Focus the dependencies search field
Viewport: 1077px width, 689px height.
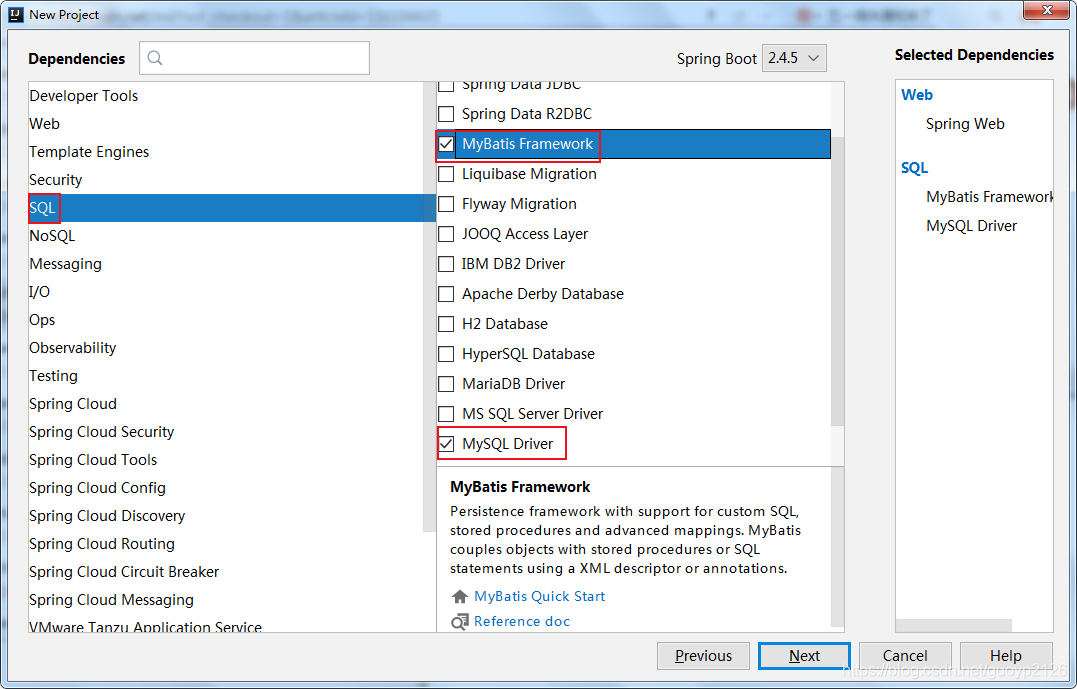pyautogui.click(x=254, y=58)
